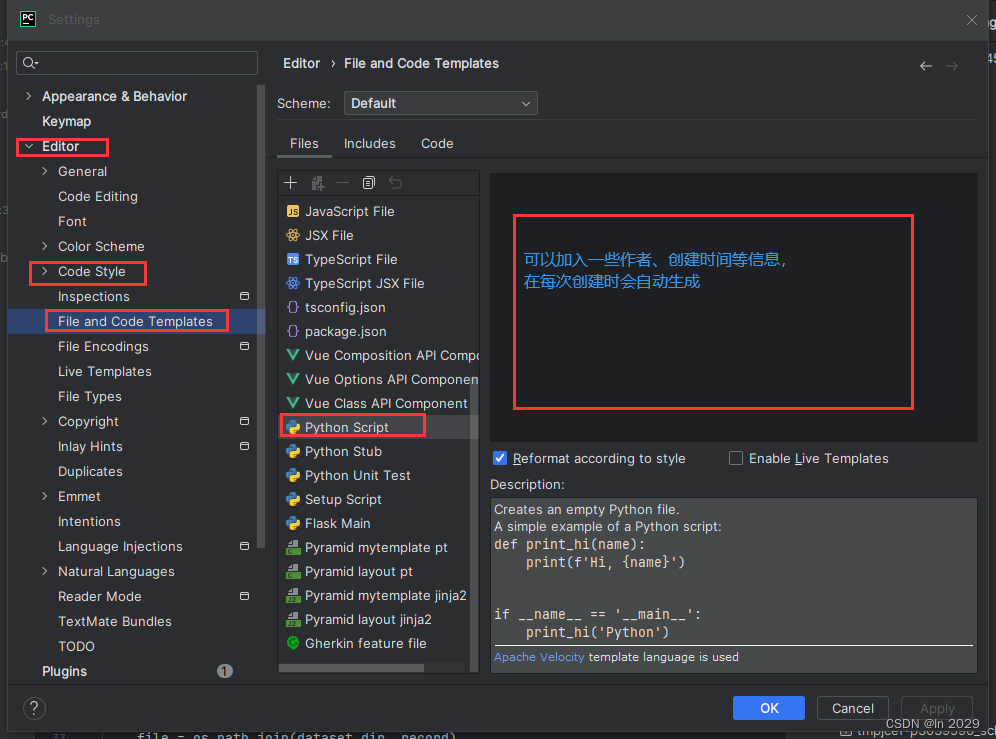
Task: Click the project-level icon beside Inspections
Action: 244,296
